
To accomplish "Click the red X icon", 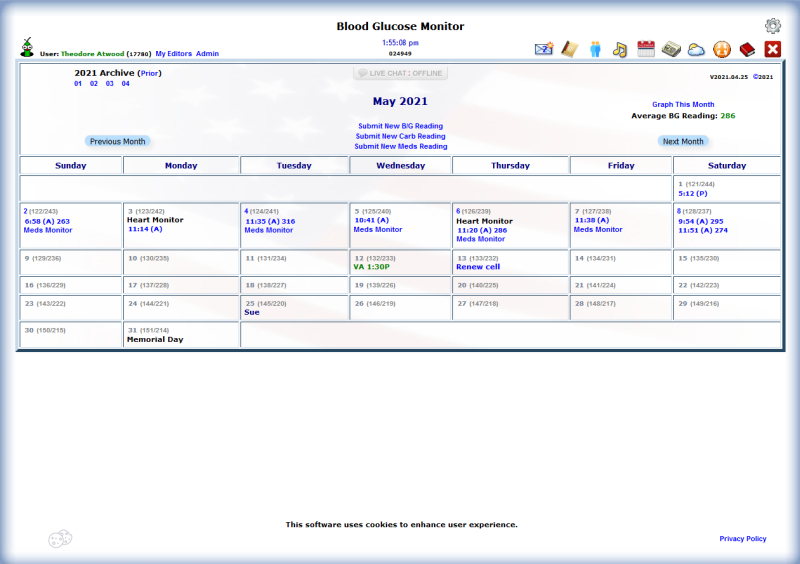I will pos(772,50).
